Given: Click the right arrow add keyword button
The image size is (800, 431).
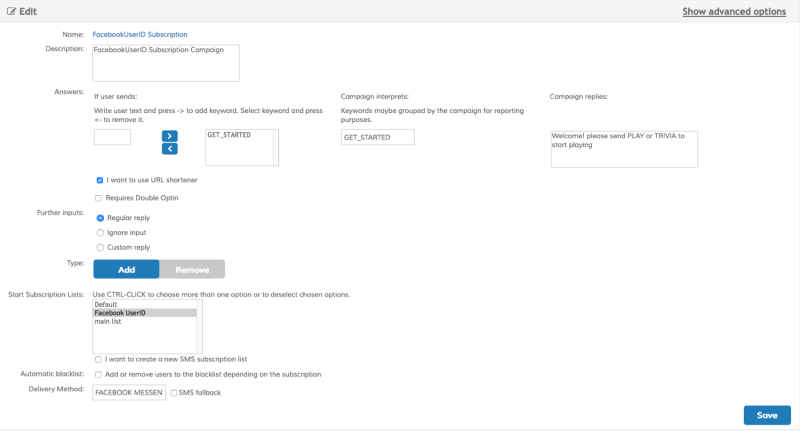Looking at the screenshot, I should pos(169,135).
